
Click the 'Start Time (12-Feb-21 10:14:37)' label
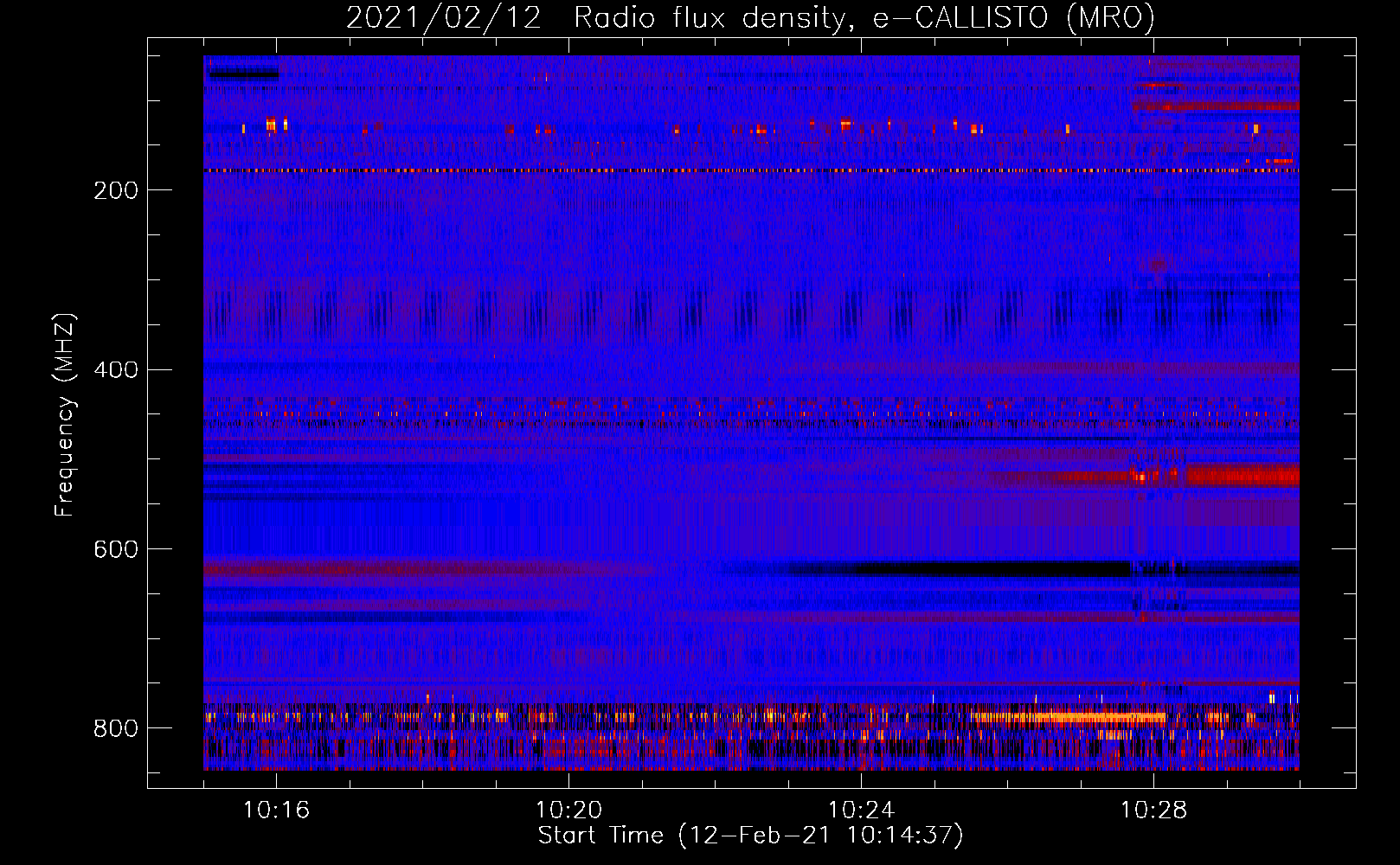(750, 836)
